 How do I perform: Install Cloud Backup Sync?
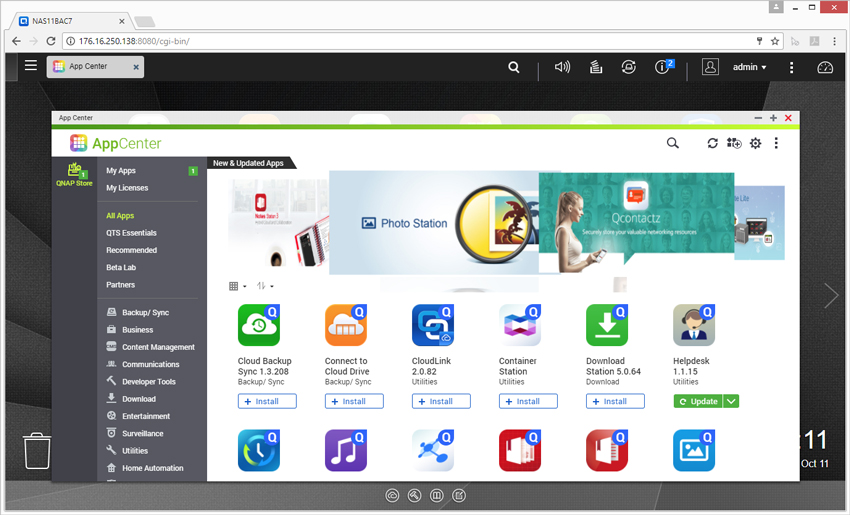[x=267, y=401]
